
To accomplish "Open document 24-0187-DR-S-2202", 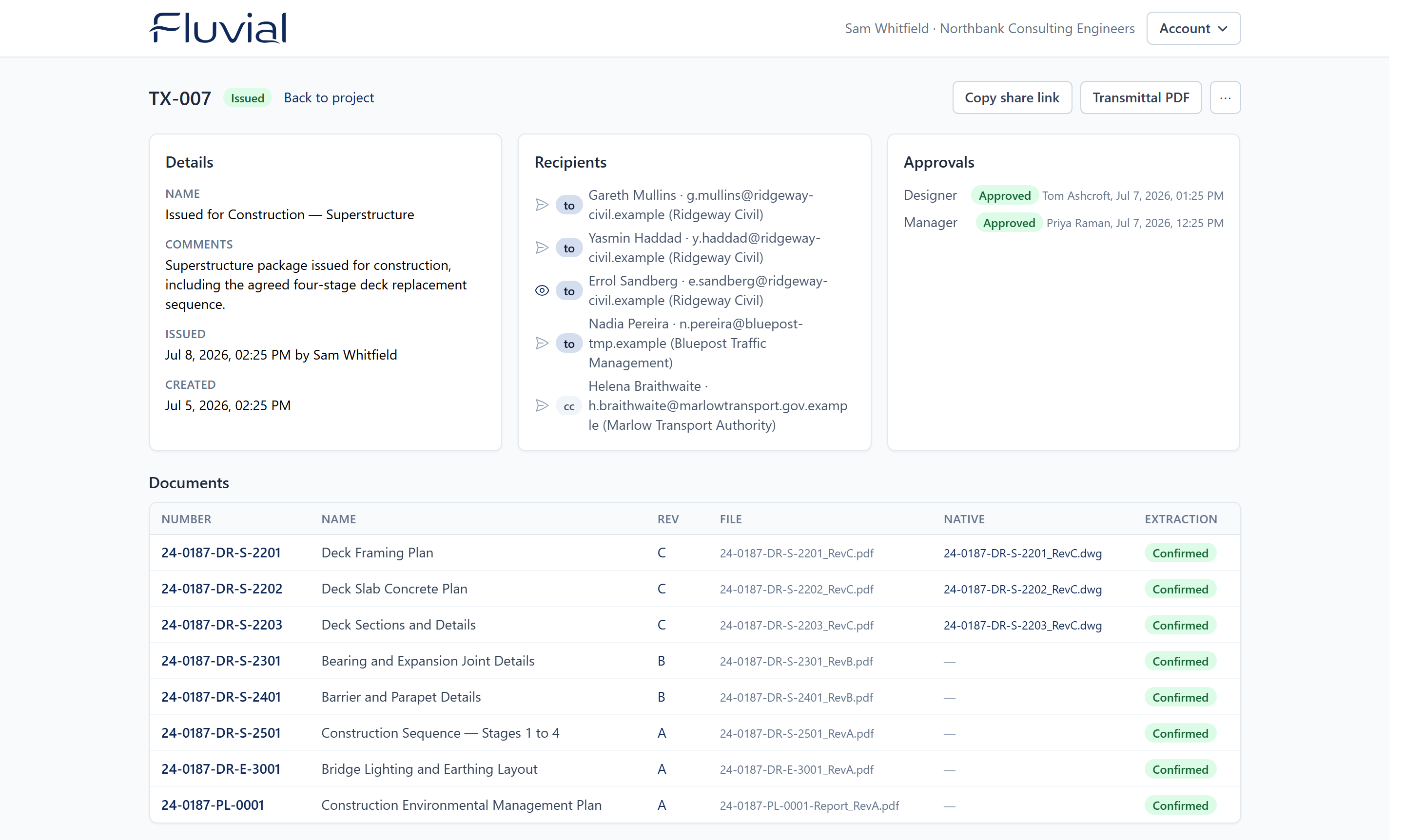I will click(x=222, y=589).
